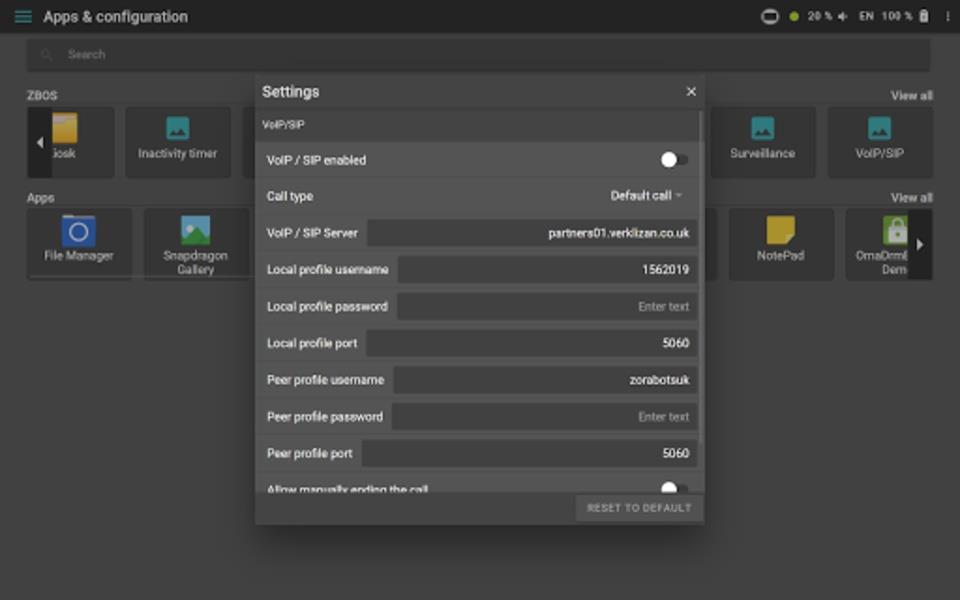
Task: Click the 100 % battery text
Action: pos(897,17)
